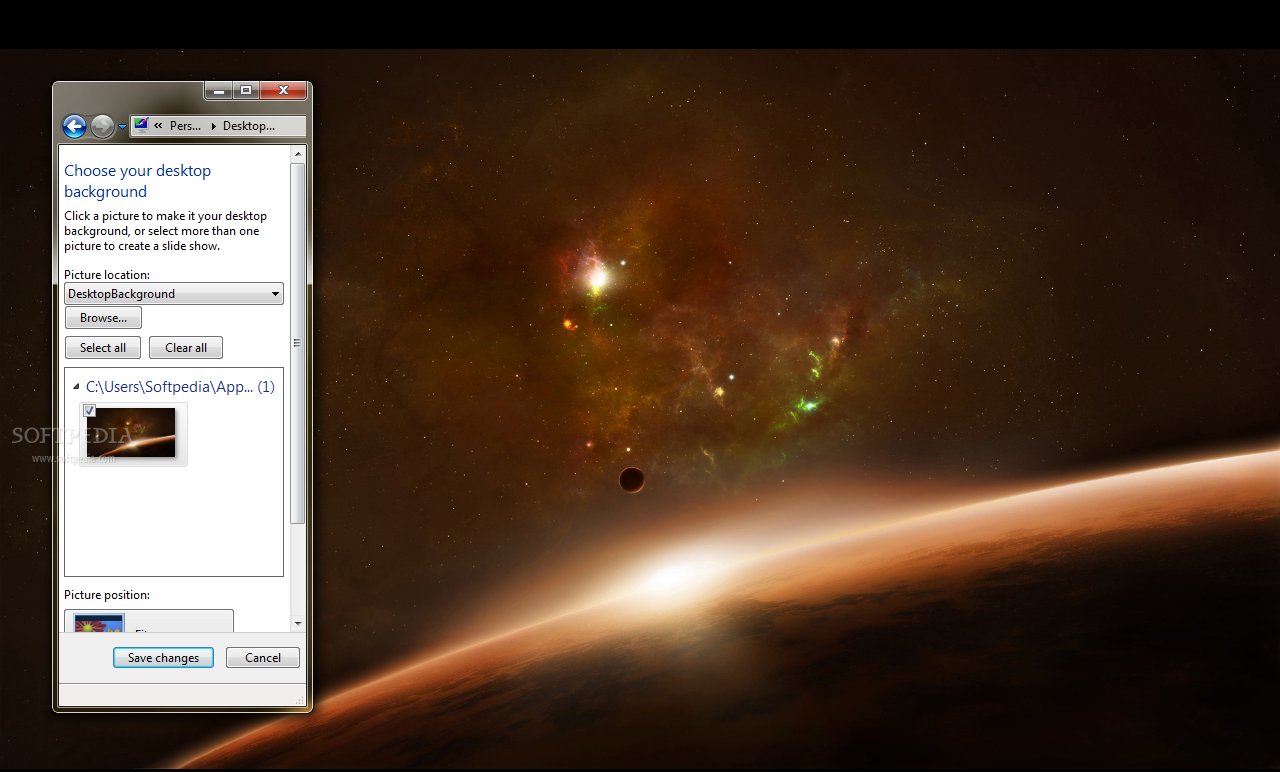1280x772 pixels.
Task: Click the Cancel button
Action: tap(263, 658)
